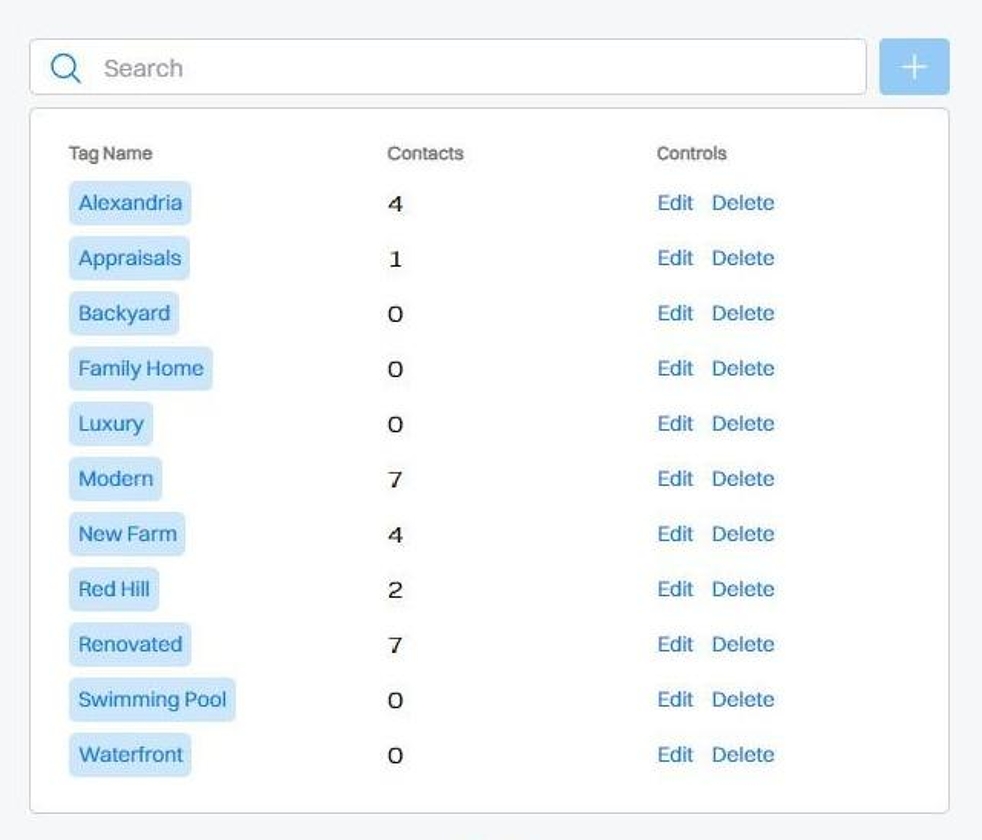The height and width of the screenshot is (840, 982).
Task: Click the magnifying glass search icon
Action: click(65, 68)
